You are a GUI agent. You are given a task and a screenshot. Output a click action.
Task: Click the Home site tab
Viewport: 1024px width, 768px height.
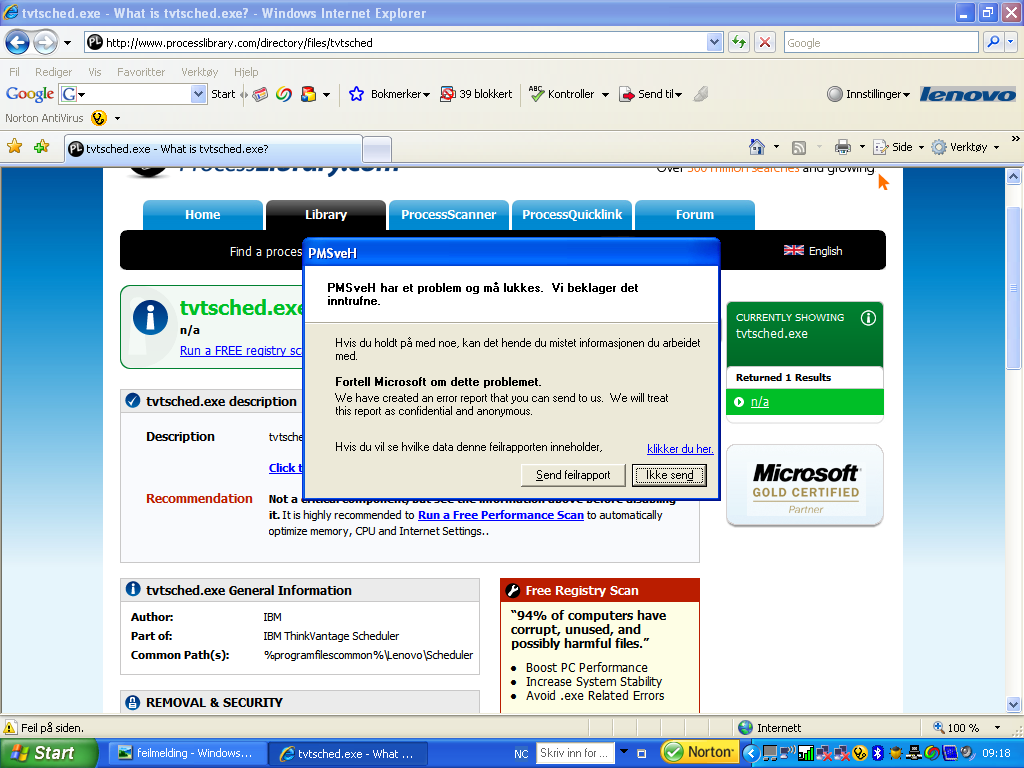[202, 215]
